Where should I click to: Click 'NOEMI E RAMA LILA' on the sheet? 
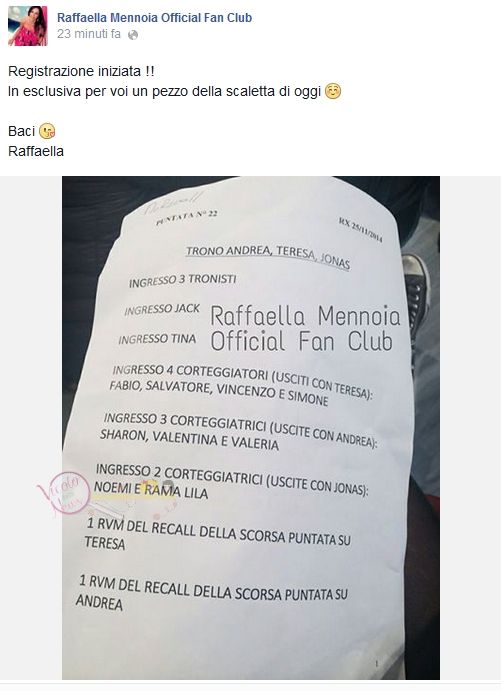(x=151, y=490)
